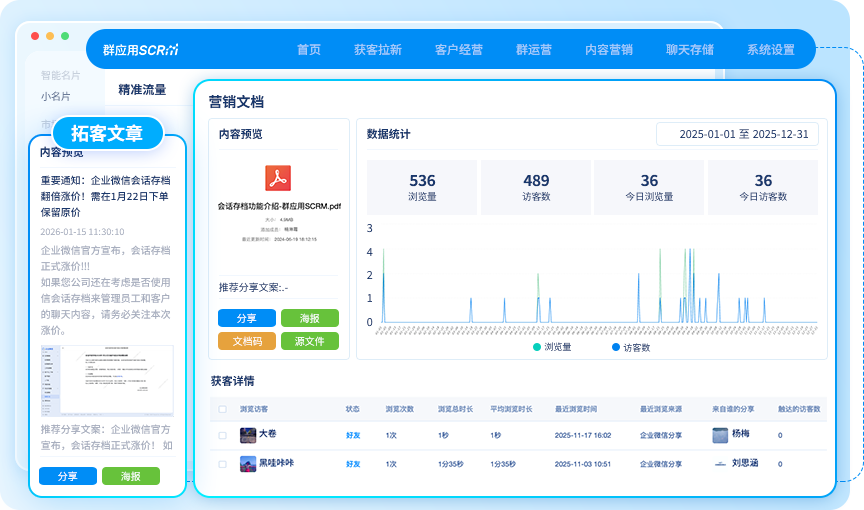Click the red PDF file icon
864x510 pixels.
[278, 178]
